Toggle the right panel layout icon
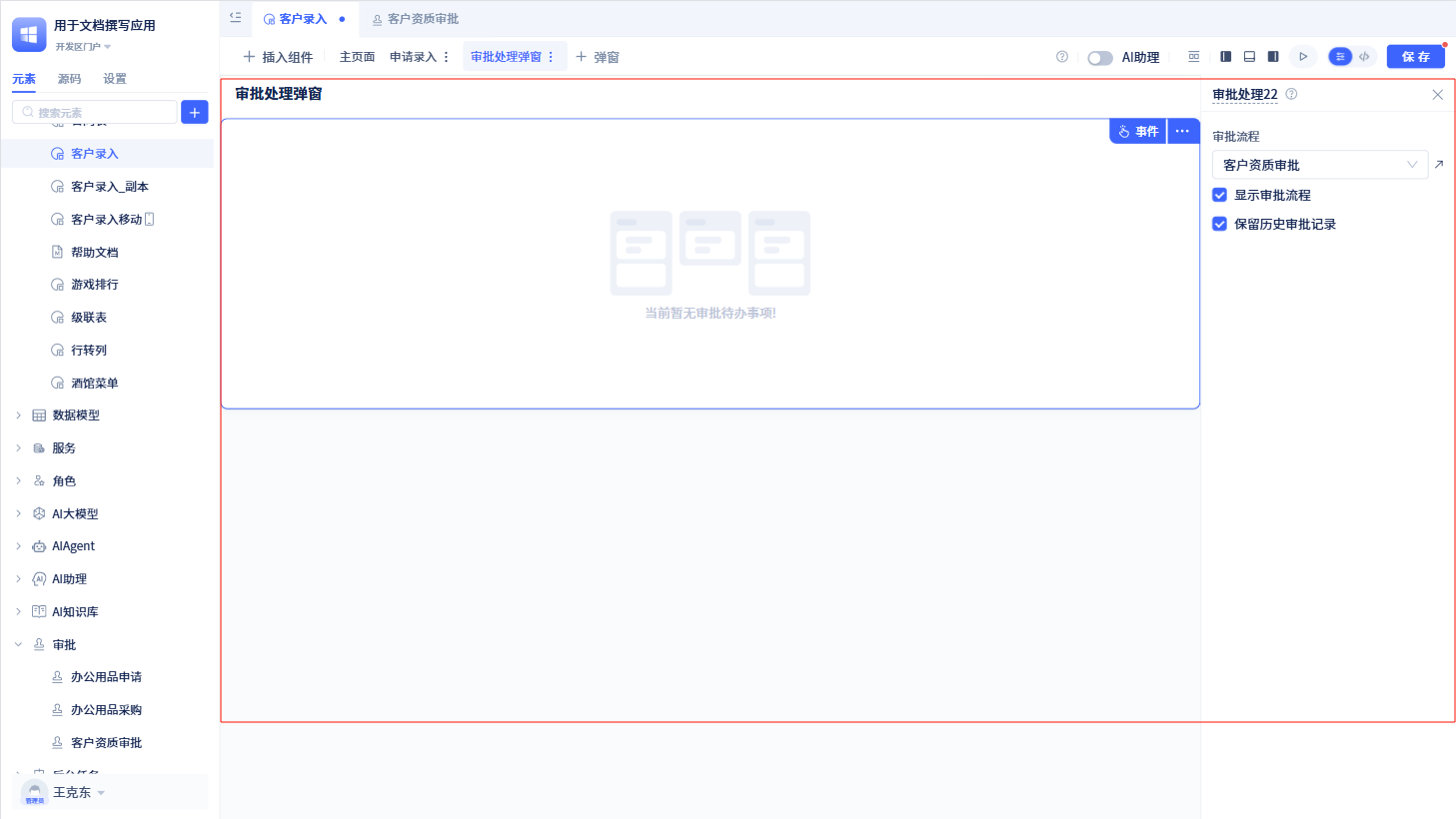 point(1273,57)
